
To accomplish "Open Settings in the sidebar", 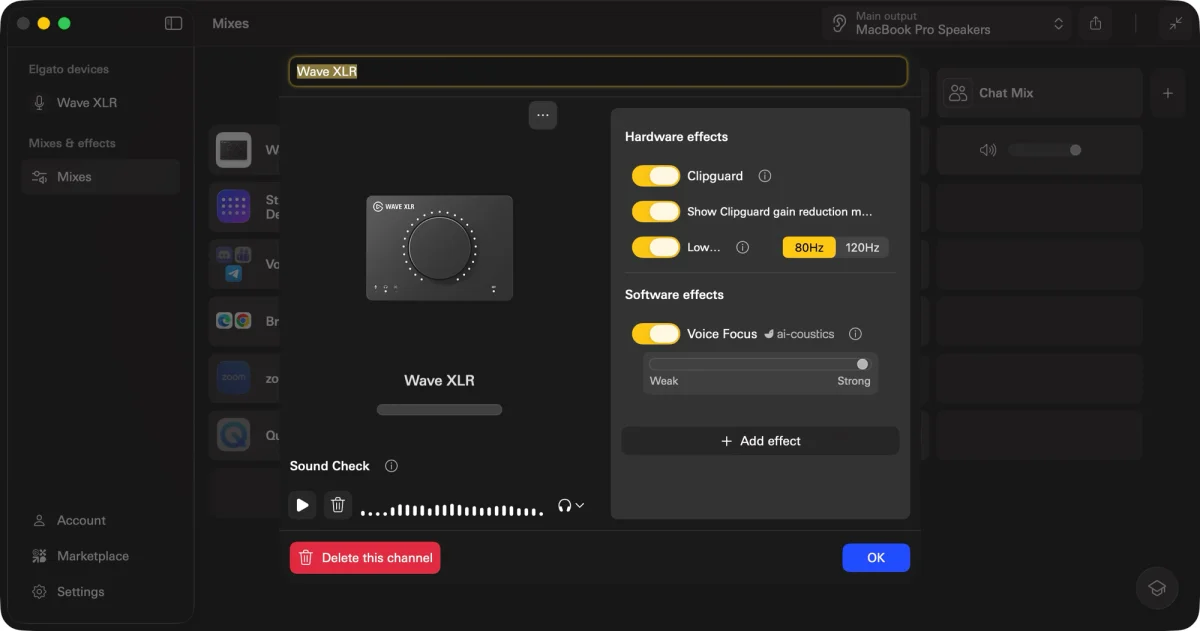I will click(x=100, y=592).
